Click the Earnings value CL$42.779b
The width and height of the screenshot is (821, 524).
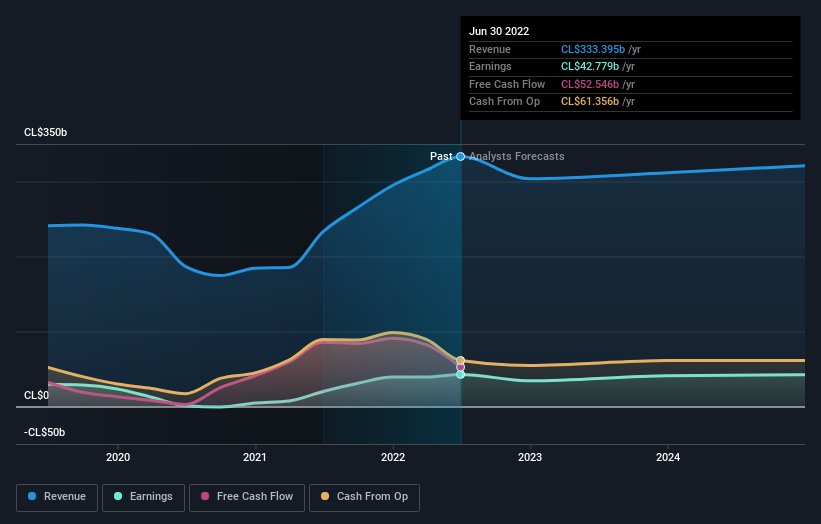590,66
